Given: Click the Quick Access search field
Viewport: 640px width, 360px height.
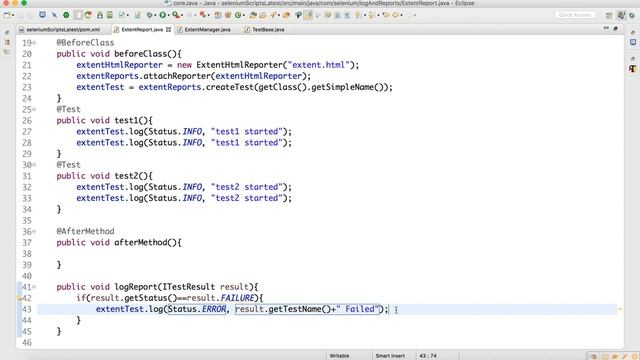Looking at the screenshot, I should [x=575, y=15].
